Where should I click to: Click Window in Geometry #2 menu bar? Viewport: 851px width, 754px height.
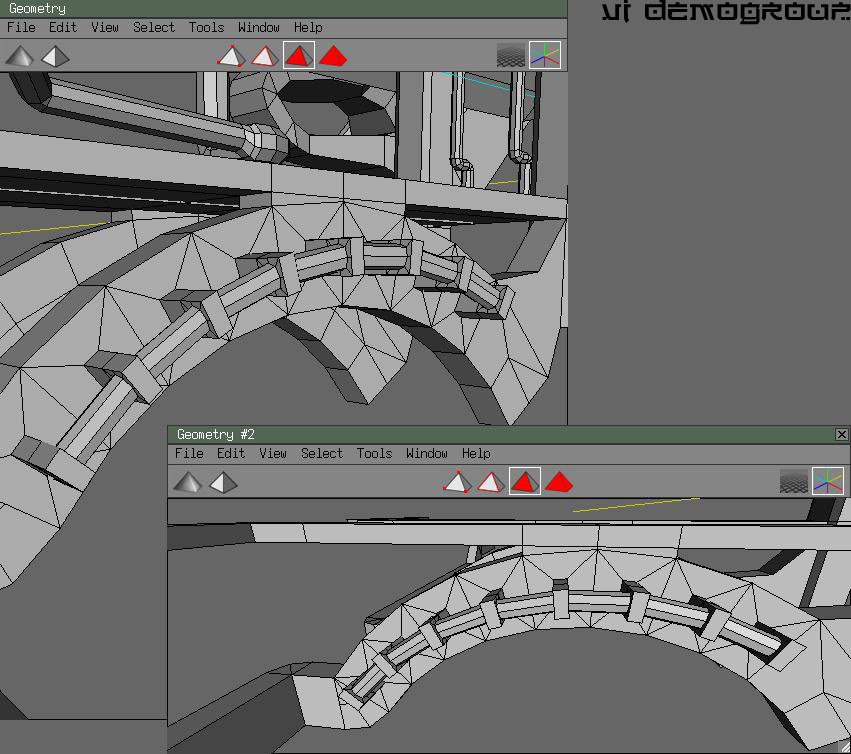click(427, 453)
